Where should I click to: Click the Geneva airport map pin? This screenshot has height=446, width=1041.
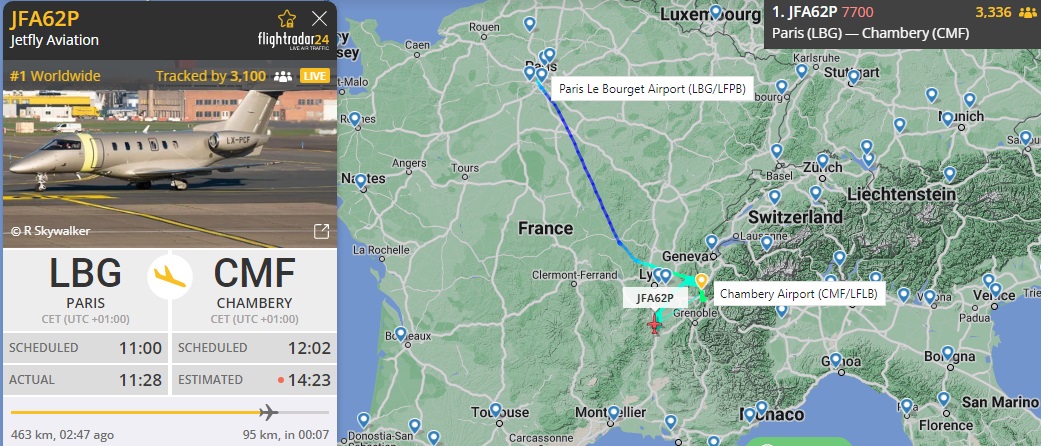(x=712, y=242)
